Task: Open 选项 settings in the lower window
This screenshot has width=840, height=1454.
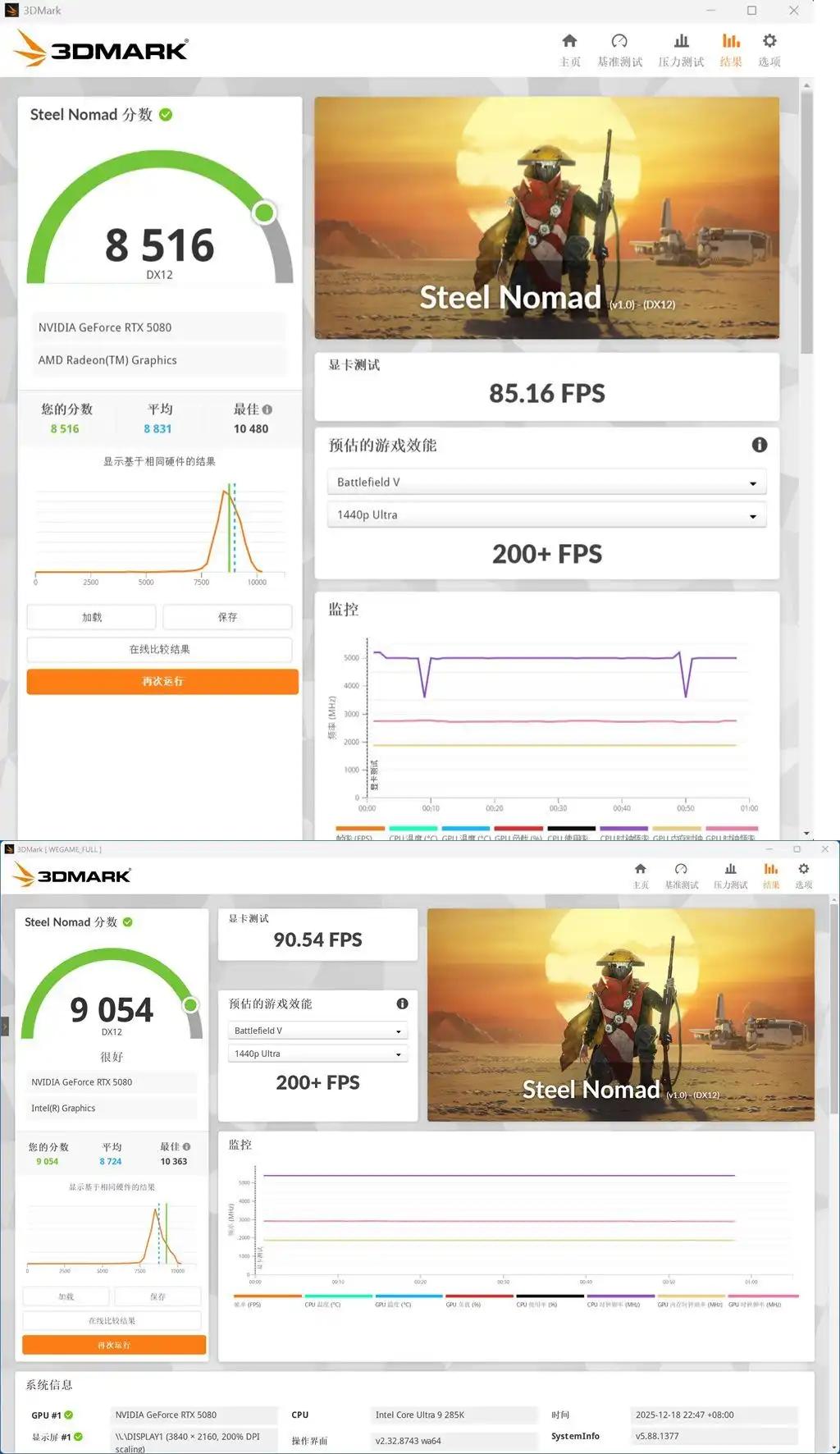Action: pos(804,875)
